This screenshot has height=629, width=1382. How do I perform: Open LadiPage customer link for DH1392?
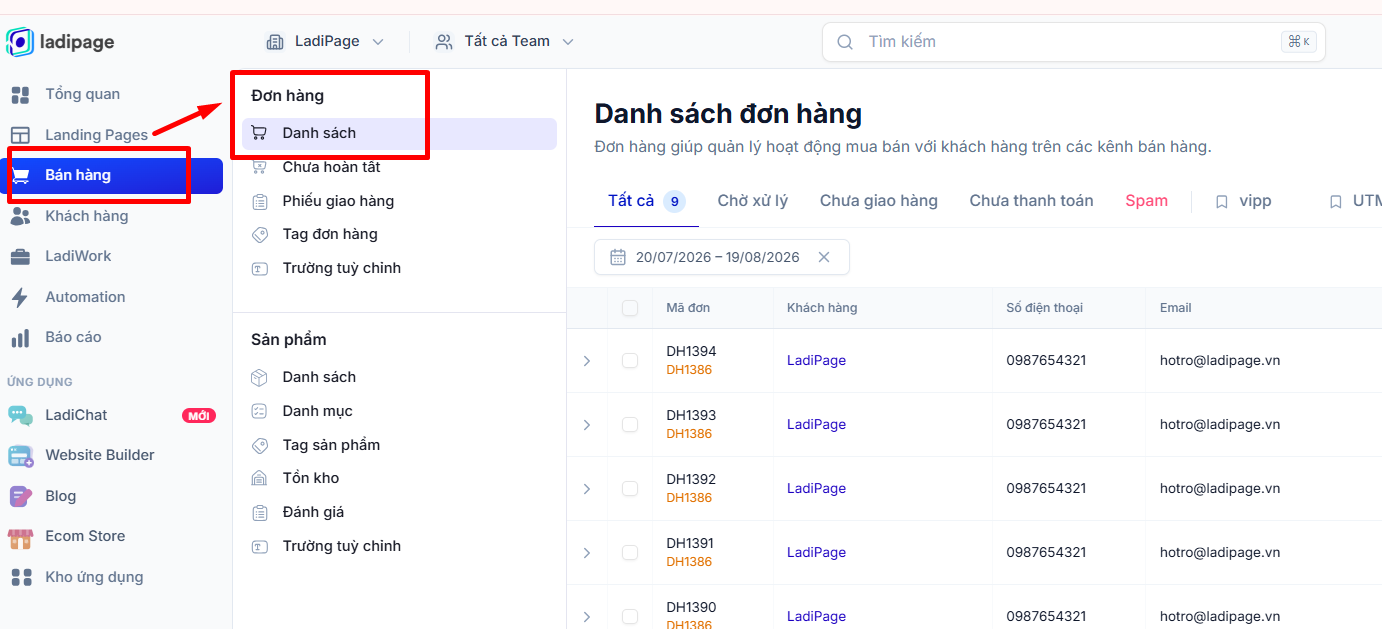coord(816,489)
